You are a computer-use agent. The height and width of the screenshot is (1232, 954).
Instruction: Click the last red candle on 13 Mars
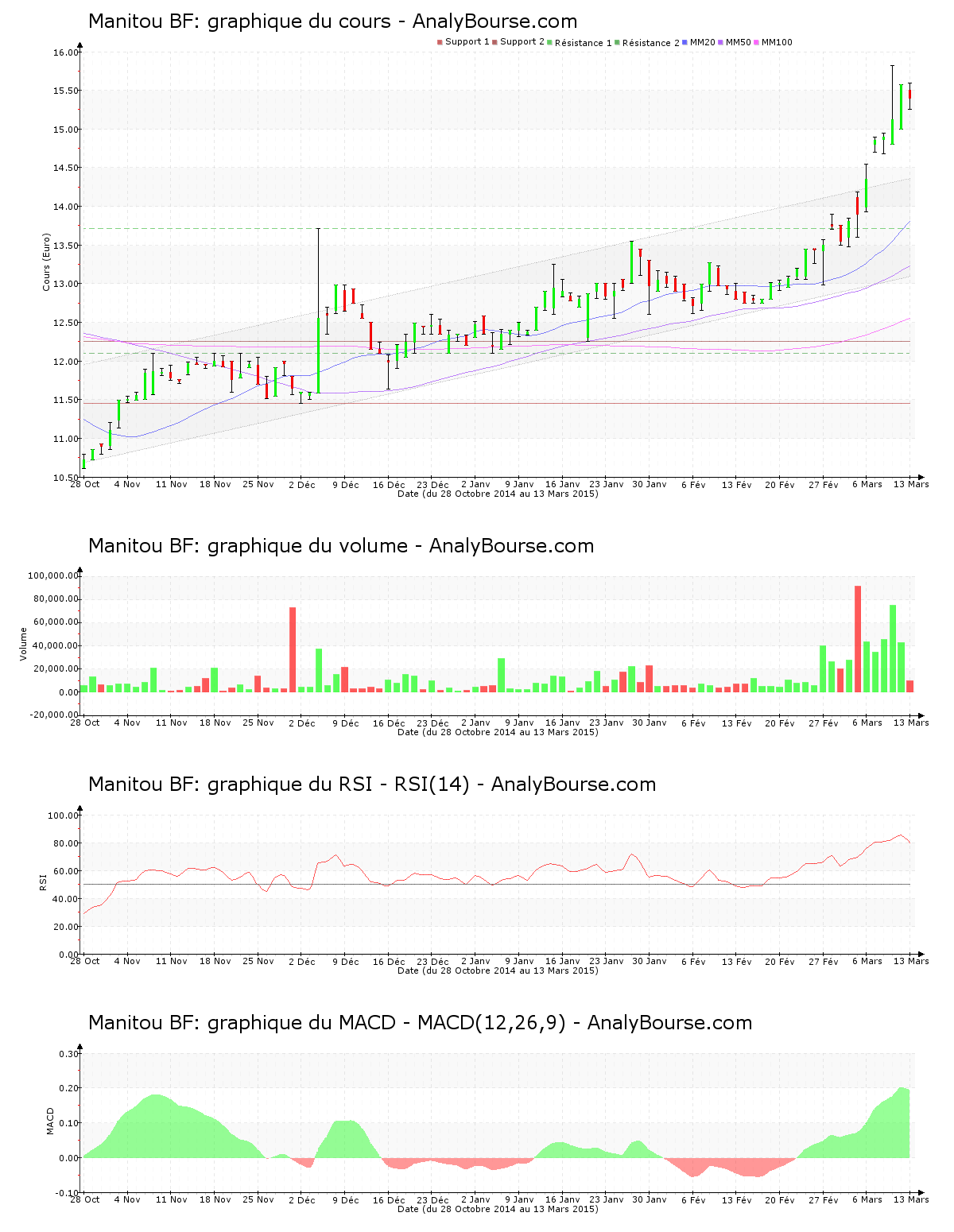tap(910, 95)
